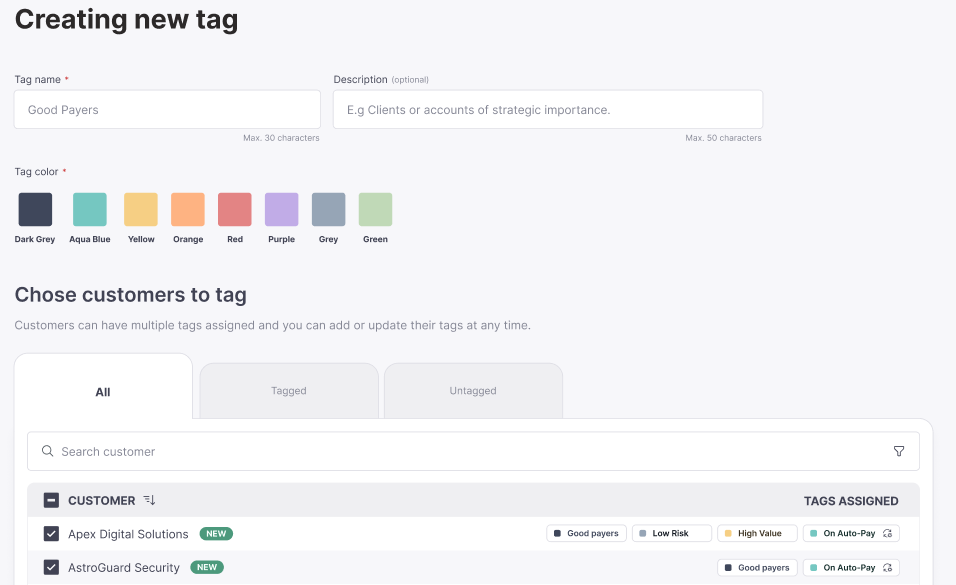Choose the Purple tag color swatch
Viewport: 956px width, 585px height.
point(282,210)
